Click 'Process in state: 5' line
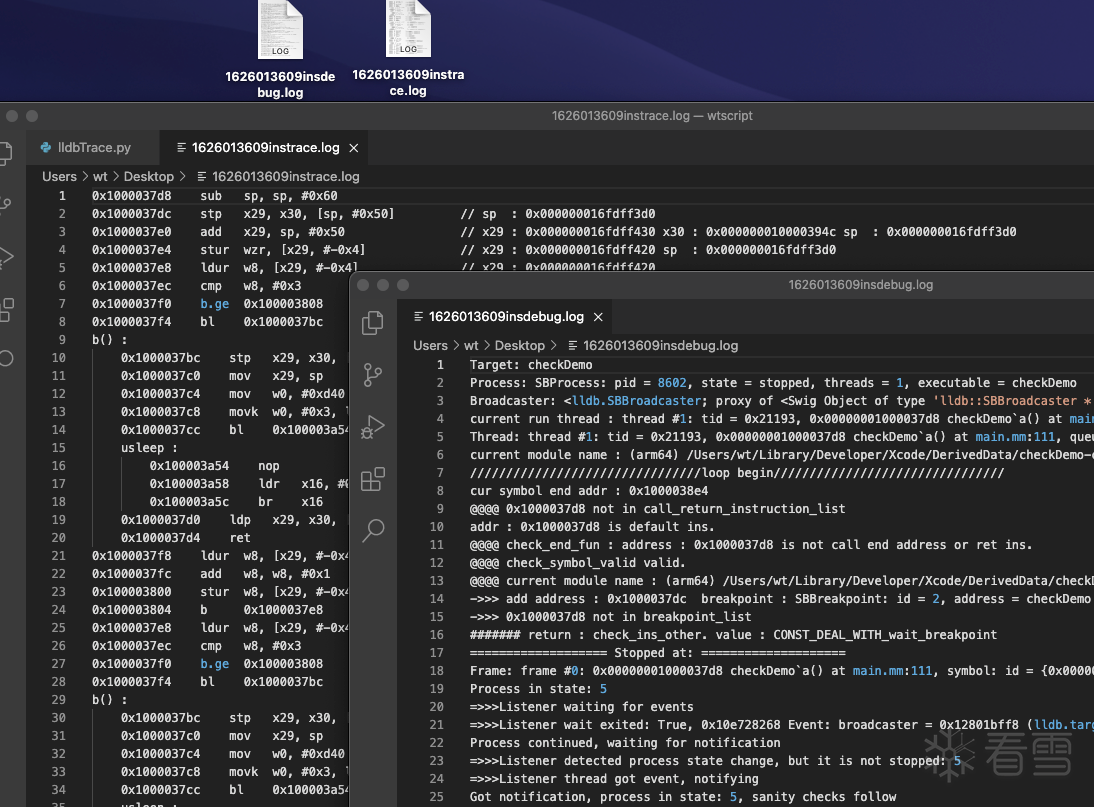 (538, 689)
